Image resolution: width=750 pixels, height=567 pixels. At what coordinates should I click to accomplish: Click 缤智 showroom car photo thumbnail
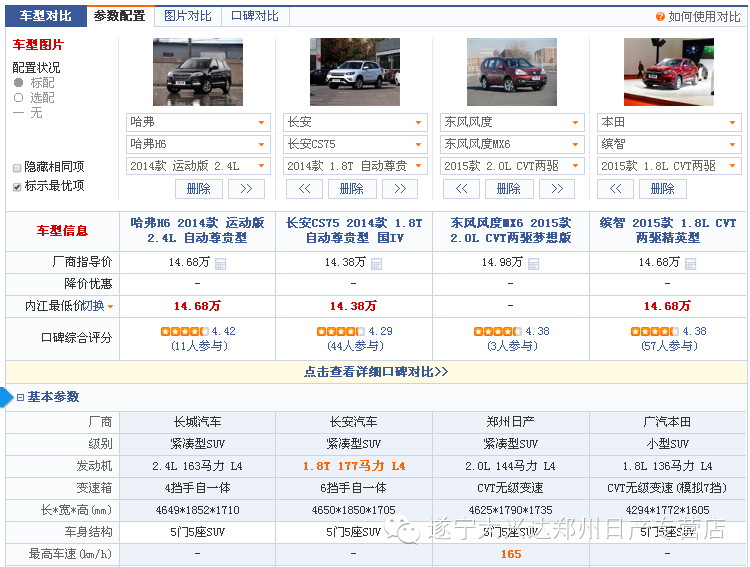pos(669,72)
